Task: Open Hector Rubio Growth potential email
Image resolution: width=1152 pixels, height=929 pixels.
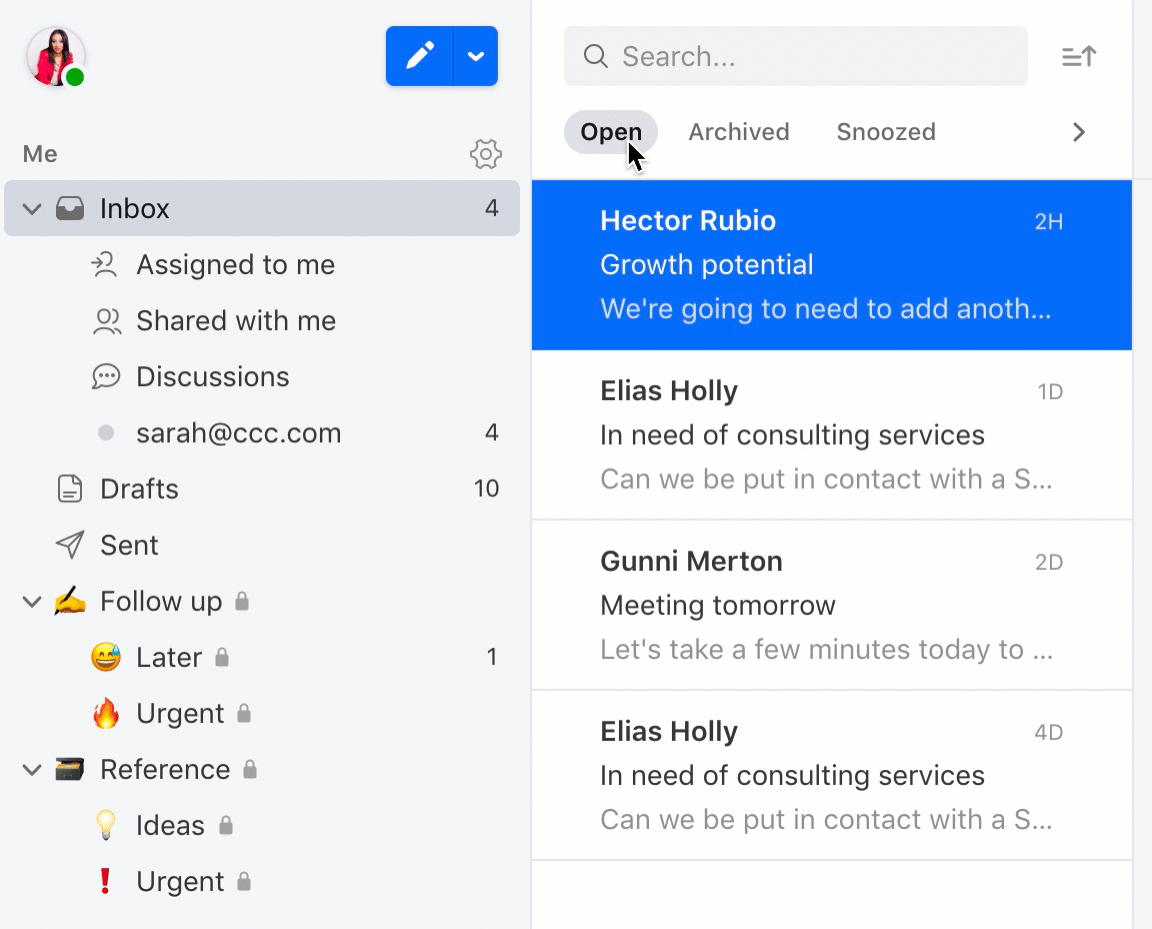Action: click(x=832, y=265)
